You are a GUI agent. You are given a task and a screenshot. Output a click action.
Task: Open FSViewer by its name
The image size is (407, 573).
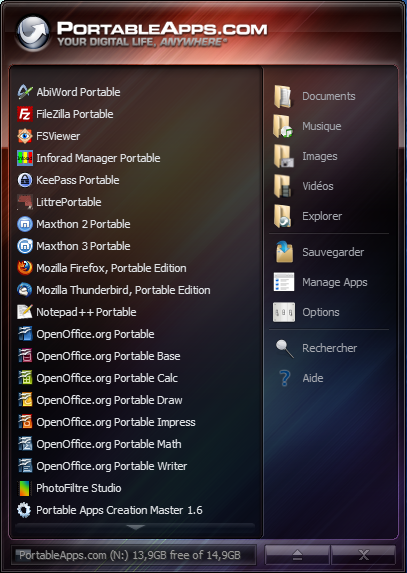58,136
